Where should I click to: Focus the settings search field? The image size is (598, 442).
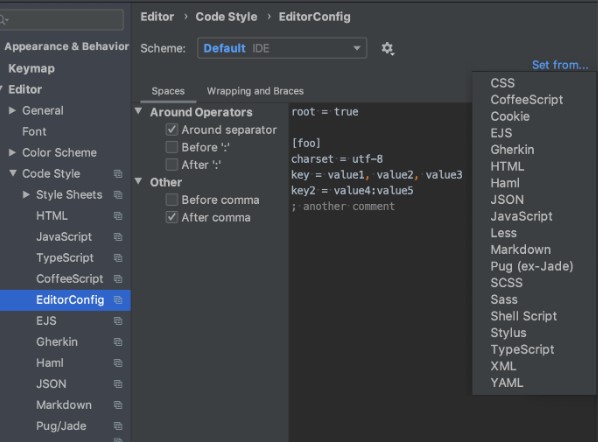coord(62,20)
